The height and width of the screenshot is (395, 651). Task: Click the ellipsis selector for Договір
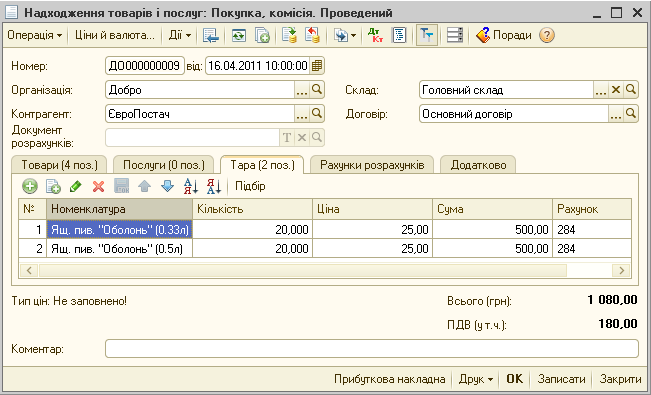coord(616,114)
